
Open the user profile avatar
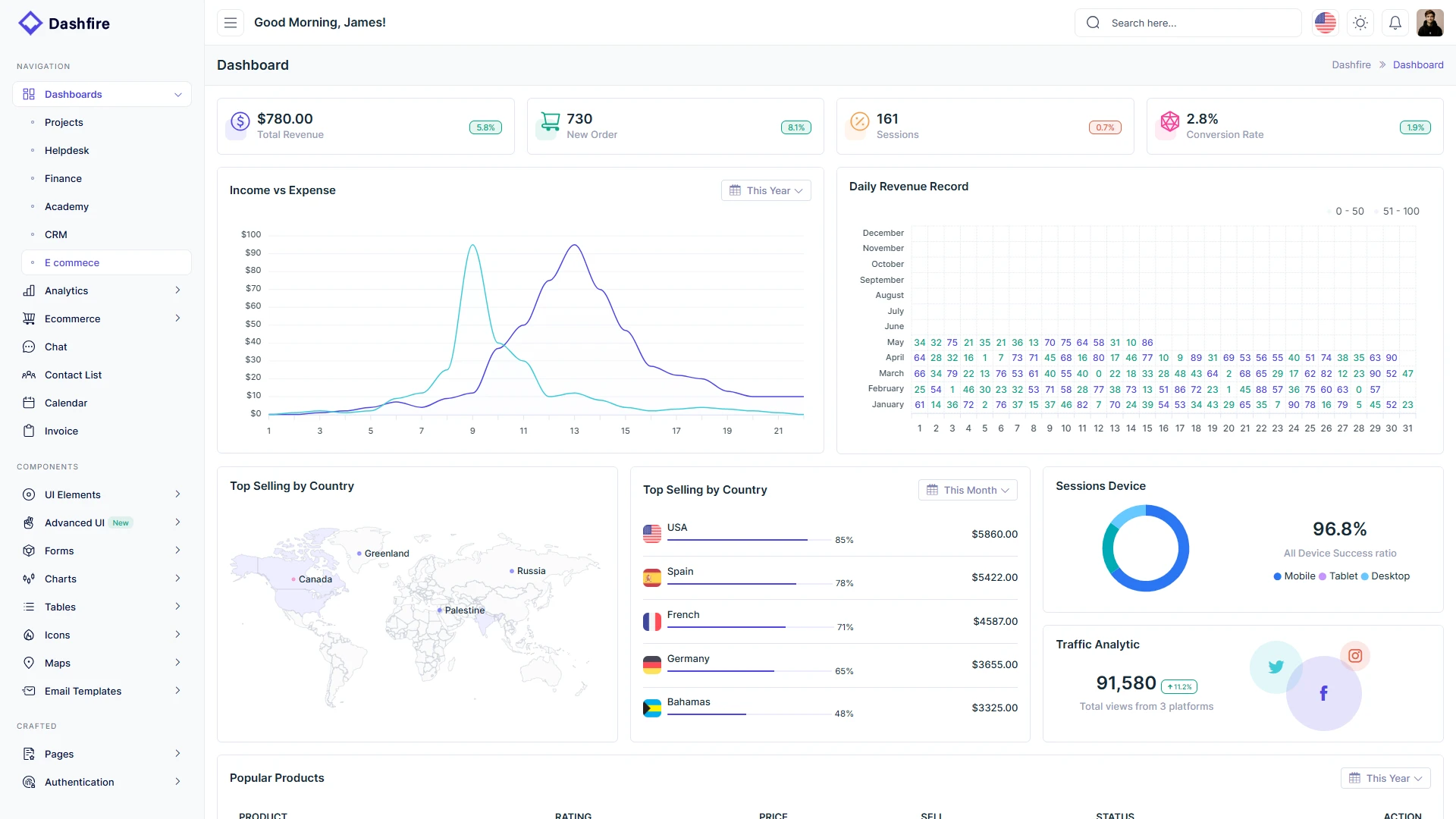point(1430,23)
